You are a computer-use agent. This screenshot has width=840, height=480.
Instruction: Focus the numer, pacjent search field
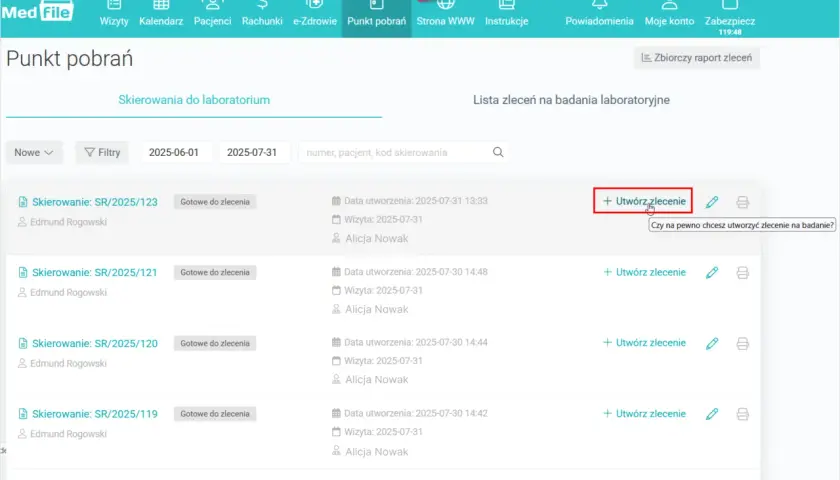coord(396,152)
